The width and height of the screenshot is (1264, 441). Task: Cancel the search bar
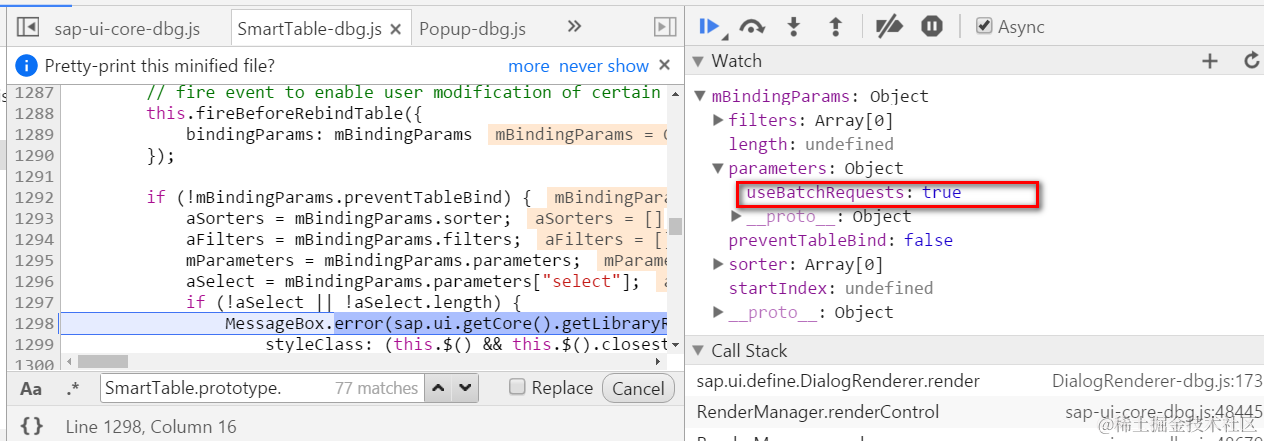pyautogui.click(x=638, y=389)
